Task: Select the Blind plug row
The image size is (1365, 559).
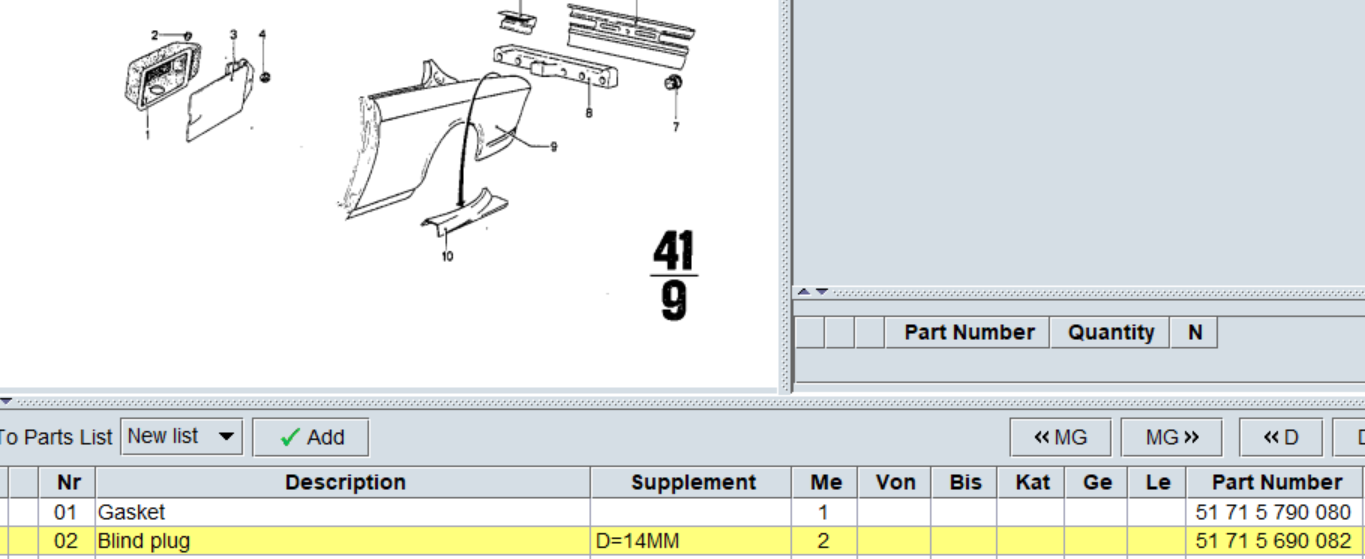Action: 682,541
